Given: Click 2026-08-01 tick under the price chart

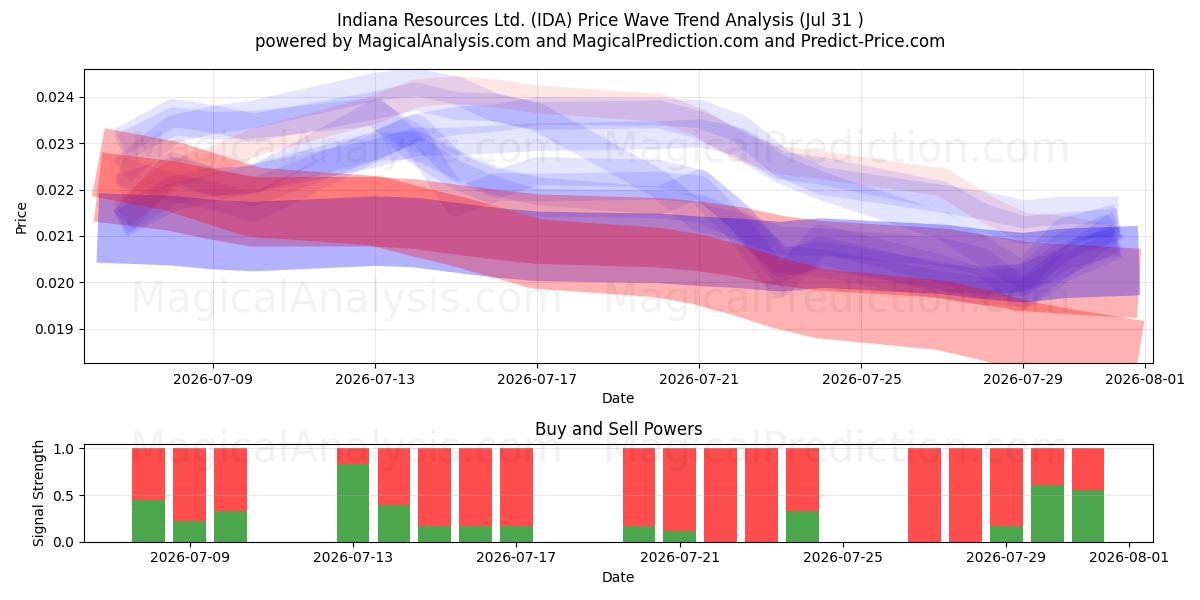Looking at the screenshot, I should 1145,379.
